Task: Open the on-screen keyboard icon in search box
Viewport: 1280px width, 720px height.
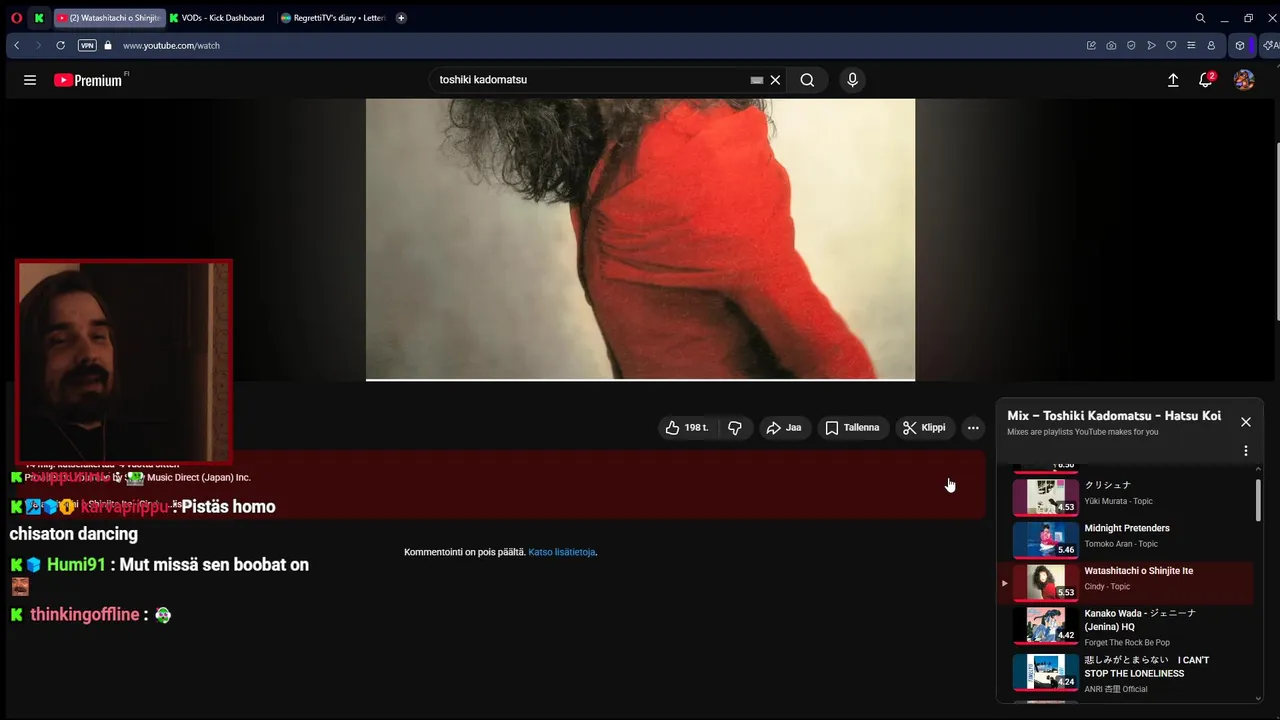Action: coord(757,80)
